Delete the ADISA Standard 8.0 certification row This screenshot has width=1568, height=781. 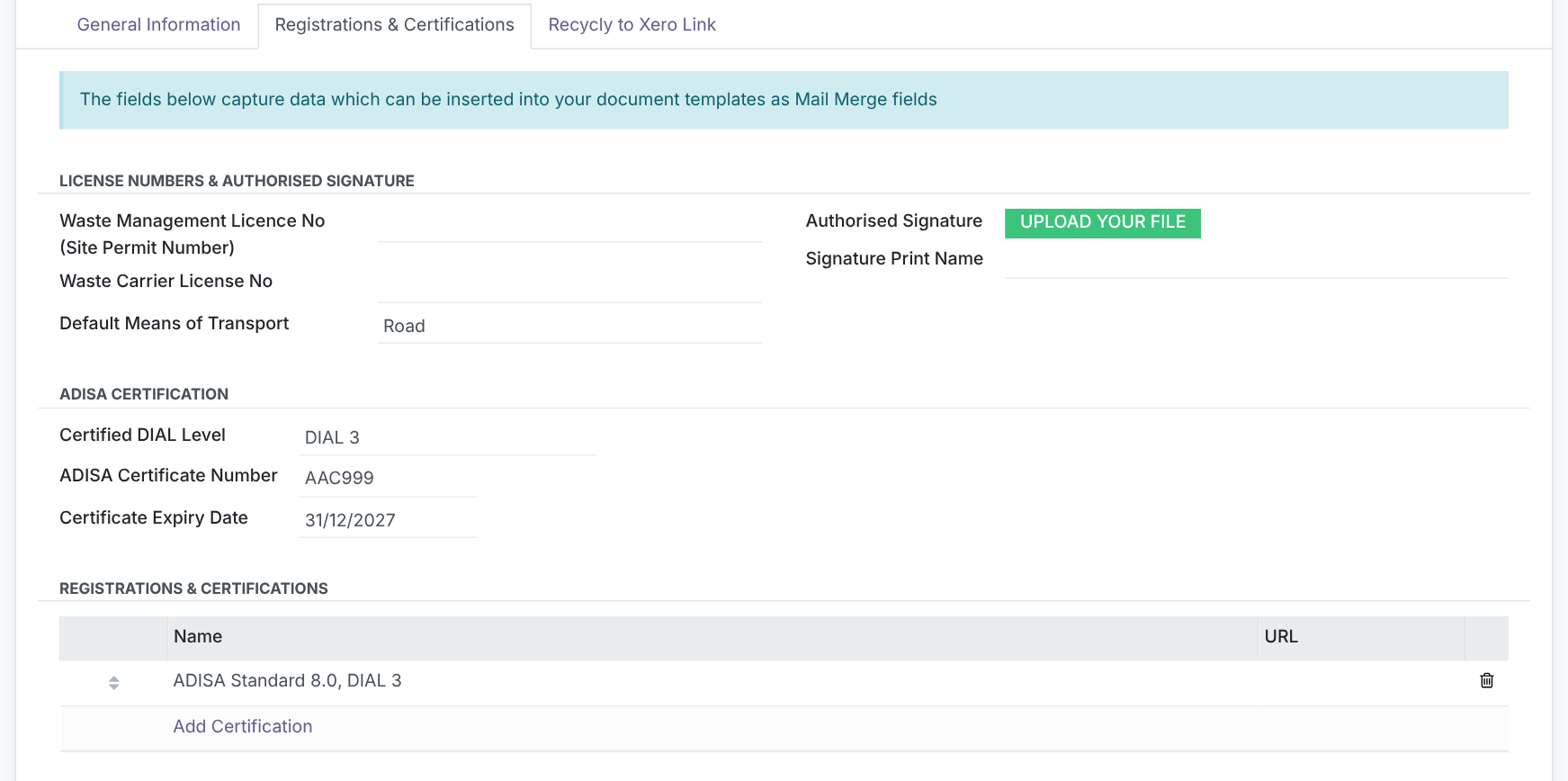click(1486, 680)
